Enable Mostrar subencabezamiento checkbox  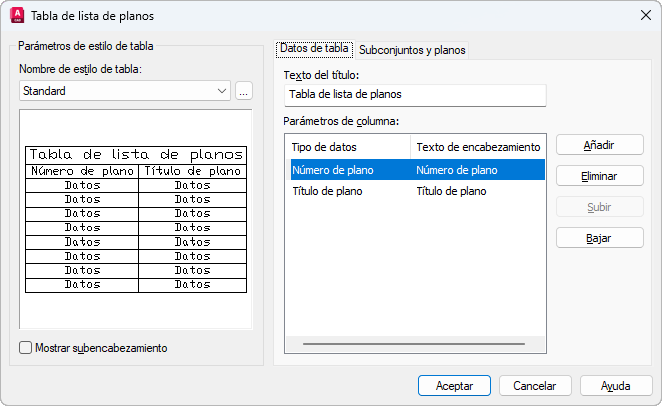pyautogui.click(x=26, y=348)
